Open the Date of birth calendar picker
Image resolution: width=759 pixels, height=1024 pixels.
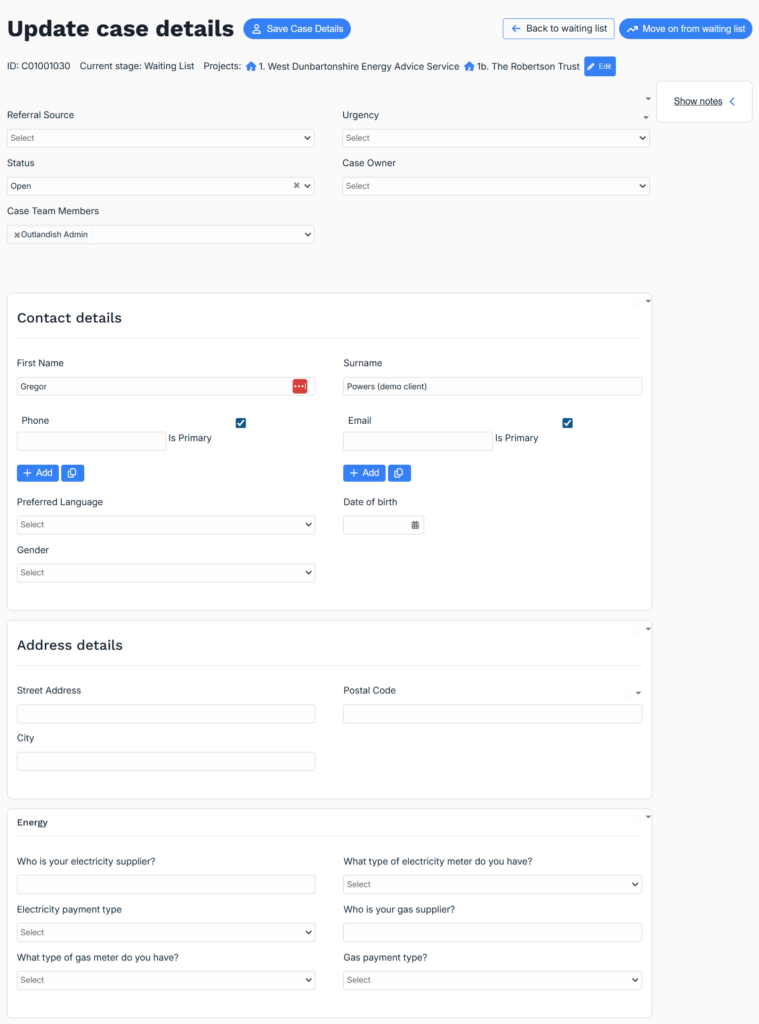pos(415,525)
